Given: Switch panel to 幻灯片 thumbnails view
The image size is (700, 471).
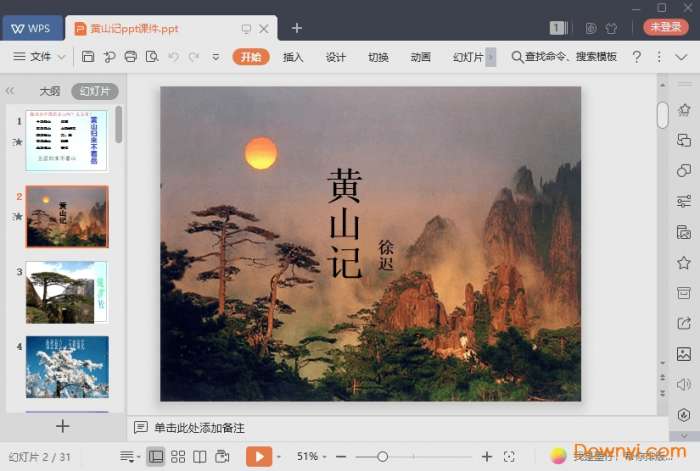Looking at the screenshot, I should pyautogui.click(x=93, y=91).
